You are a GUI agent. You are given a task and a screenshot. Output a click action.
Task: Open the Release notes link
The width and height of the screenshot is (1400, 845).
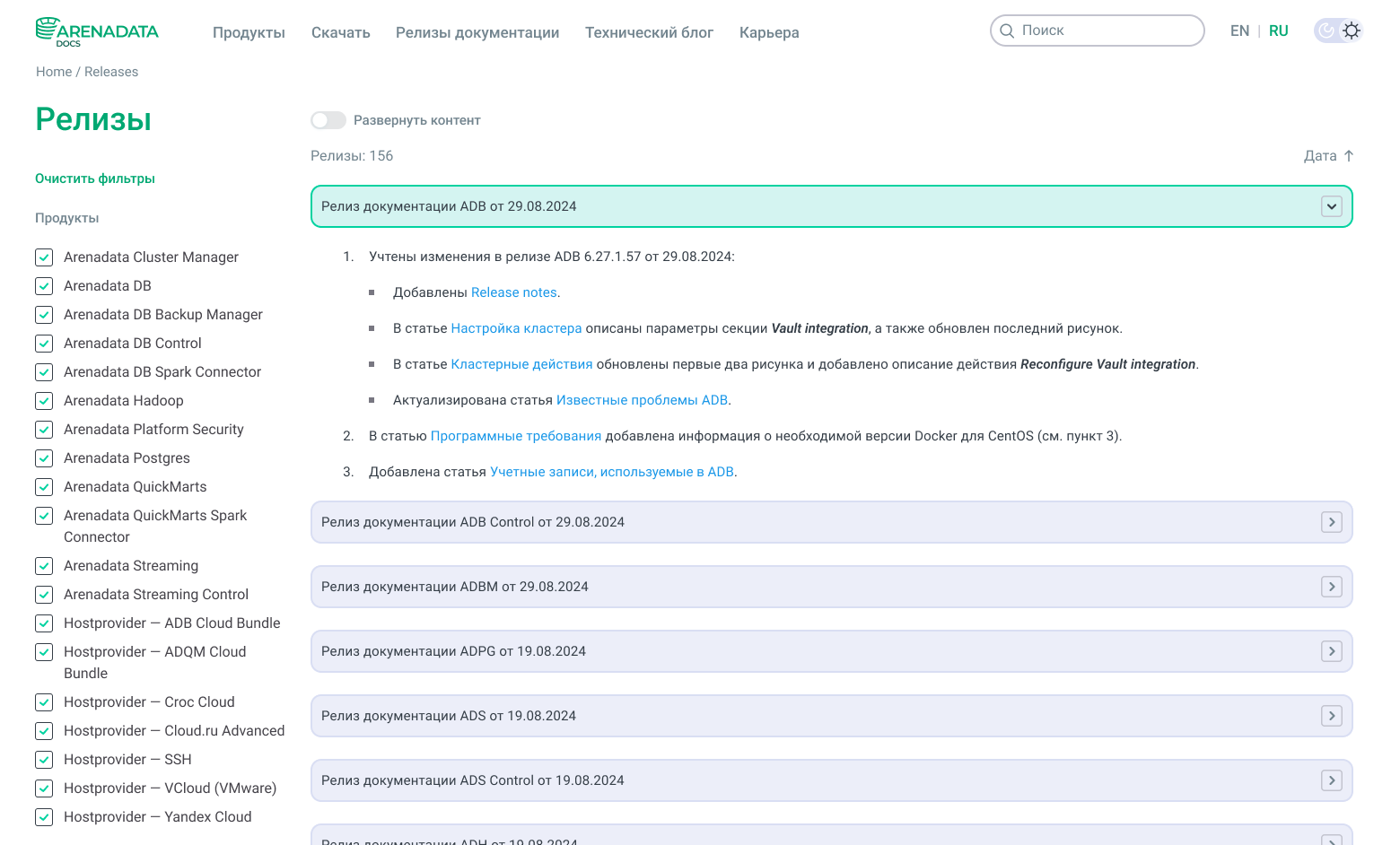tap(514, 292)
